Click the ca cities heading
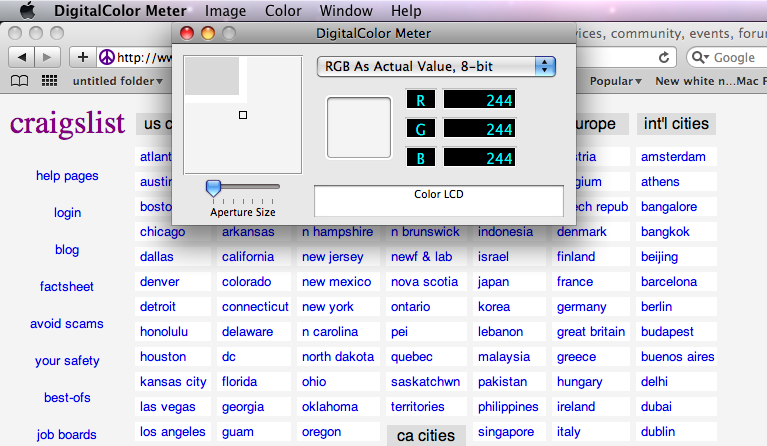The image size is (767, 446). click(x=426, y=435)
